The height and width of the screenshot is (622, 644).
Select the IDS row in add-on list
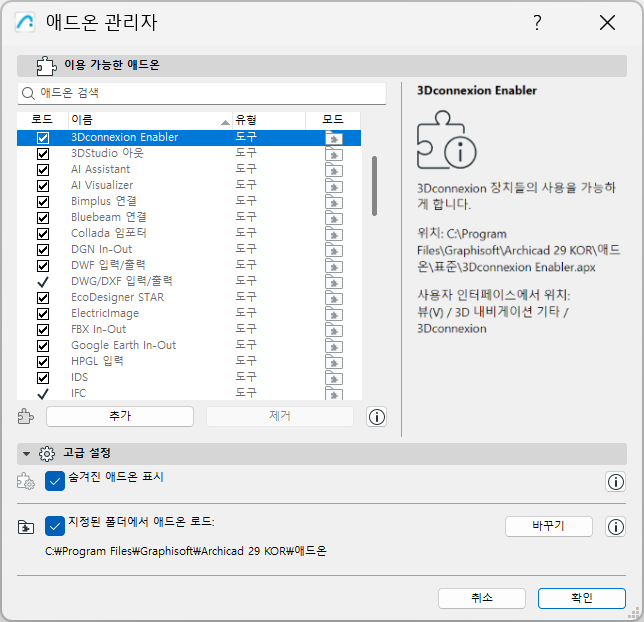click(x=189, y=378)
